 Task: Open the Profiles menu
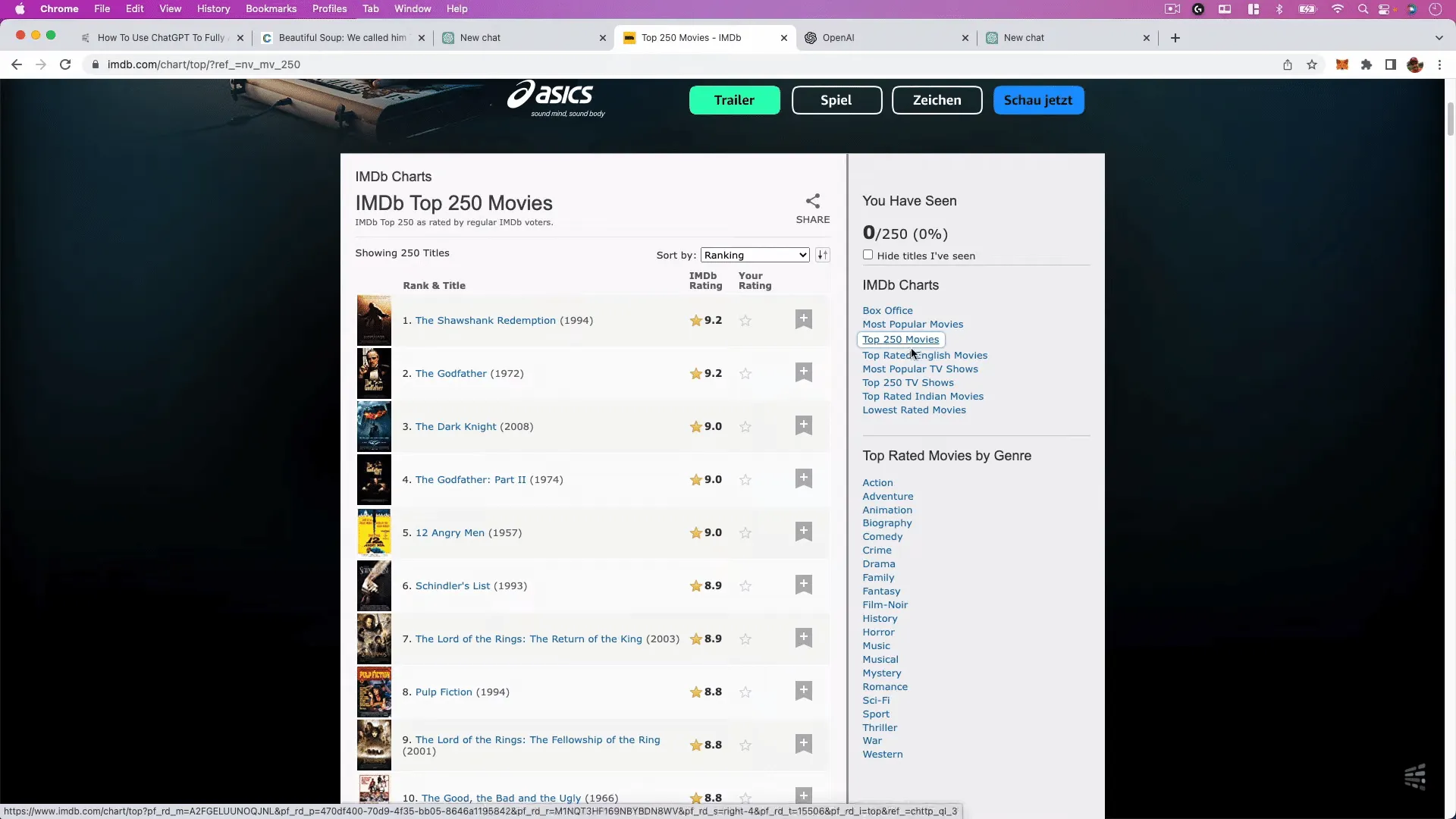tap(329, 8)
